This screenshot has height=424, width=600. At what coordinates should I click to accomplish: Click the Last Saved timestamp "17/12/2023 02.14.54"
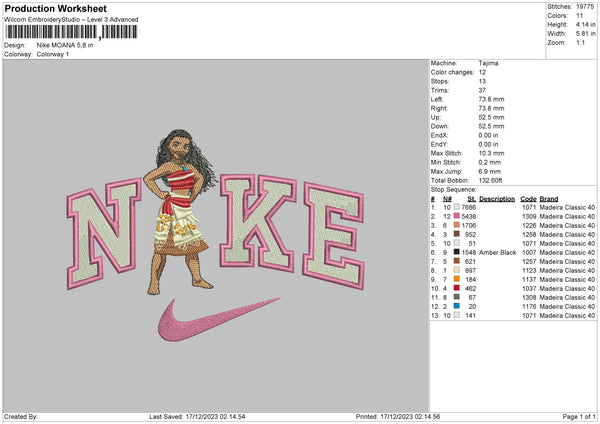215,417
